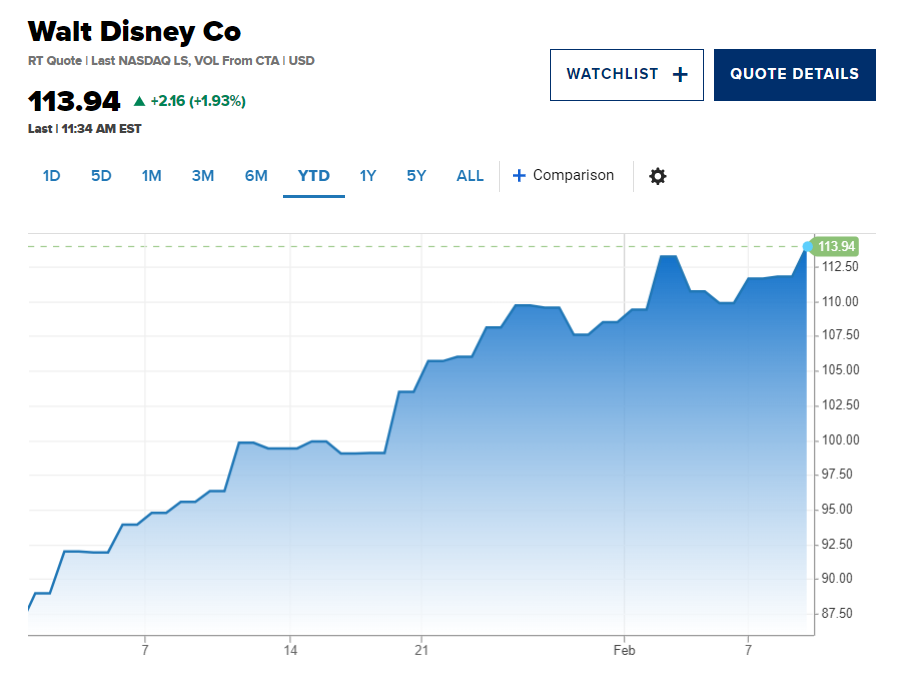Click the green 113.94 price label on axis
904x681 pixels.
tap(835, 247)
